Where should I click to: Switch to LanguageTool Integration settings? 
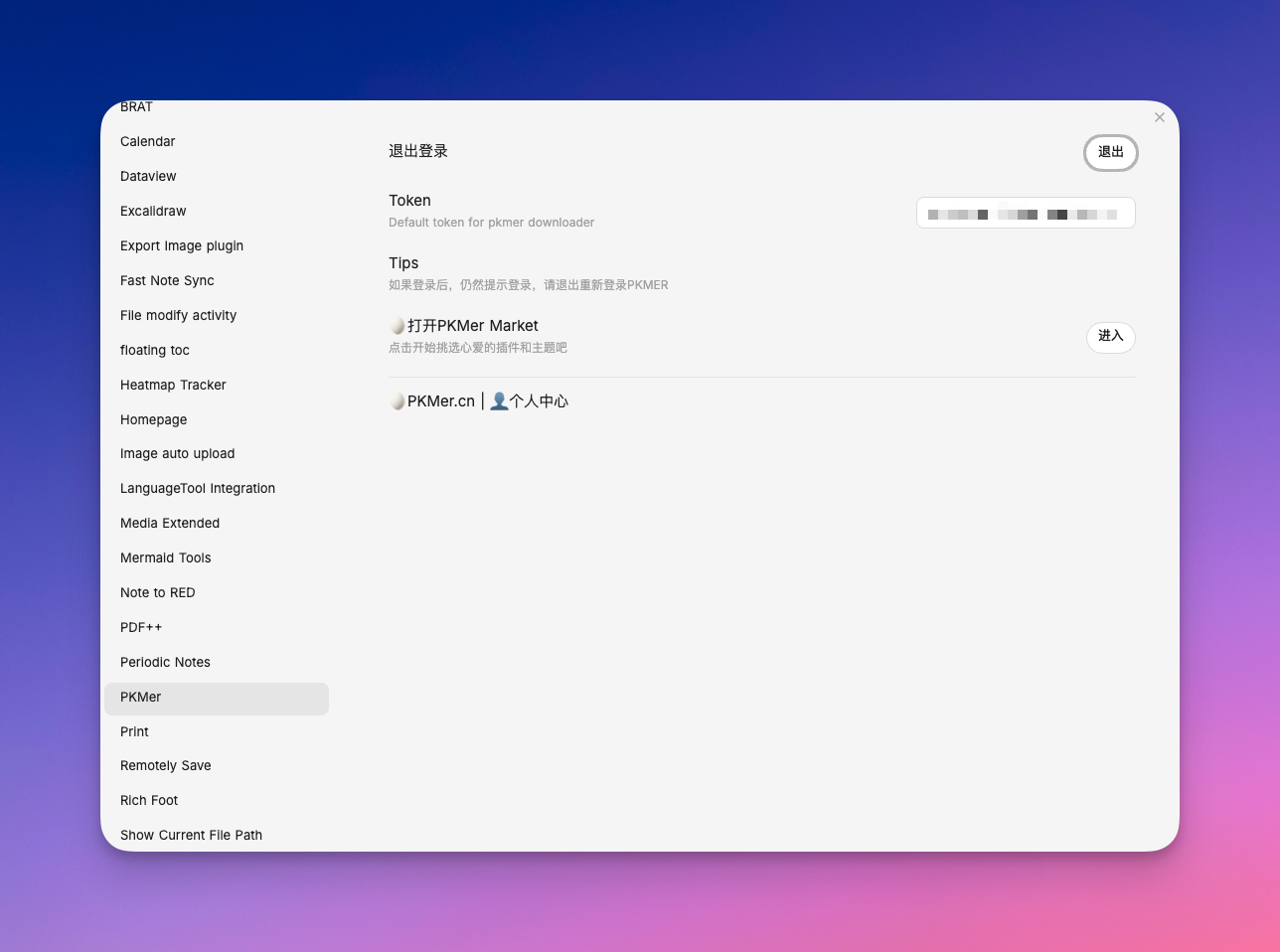(198, 489)
